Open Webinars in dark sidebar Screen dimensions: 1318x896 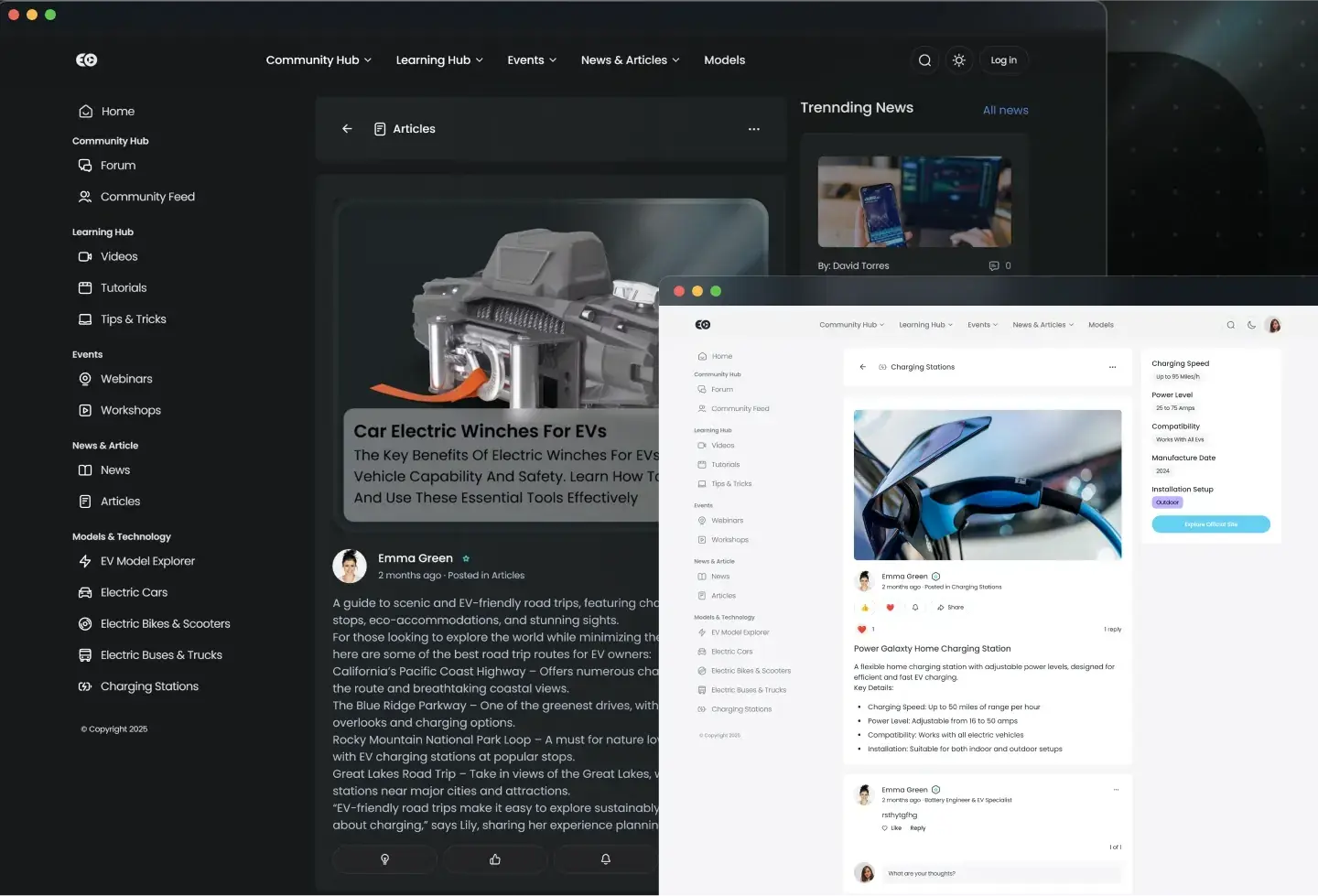click(x=115, y=379)
